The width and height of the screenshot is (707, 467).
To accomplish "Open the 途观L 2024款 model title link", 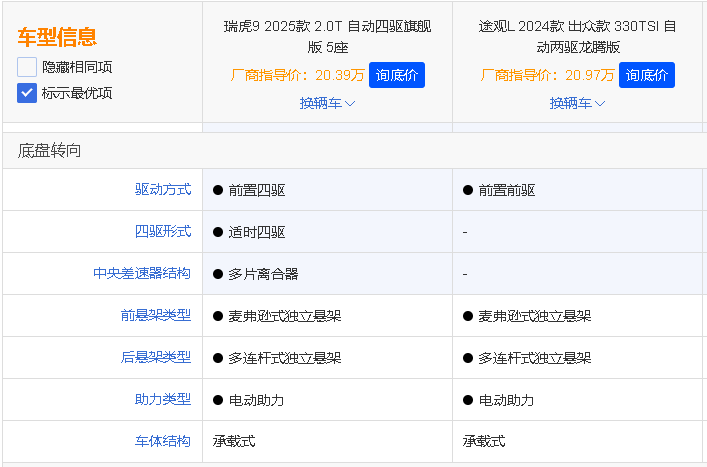I will click(577, 36).
